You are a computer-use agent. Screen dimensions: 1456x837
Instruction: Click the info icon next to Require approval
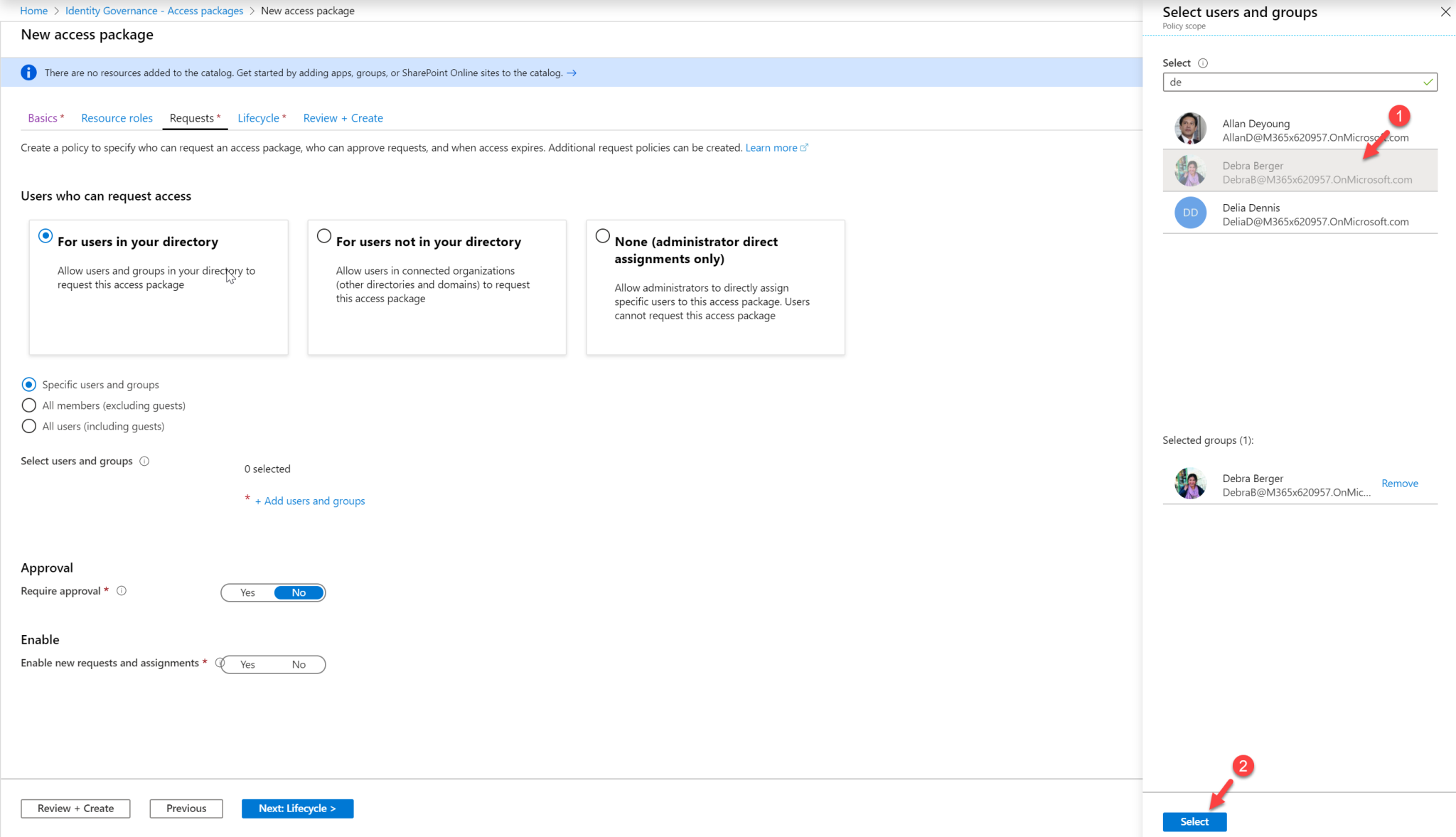pos(122,590)
